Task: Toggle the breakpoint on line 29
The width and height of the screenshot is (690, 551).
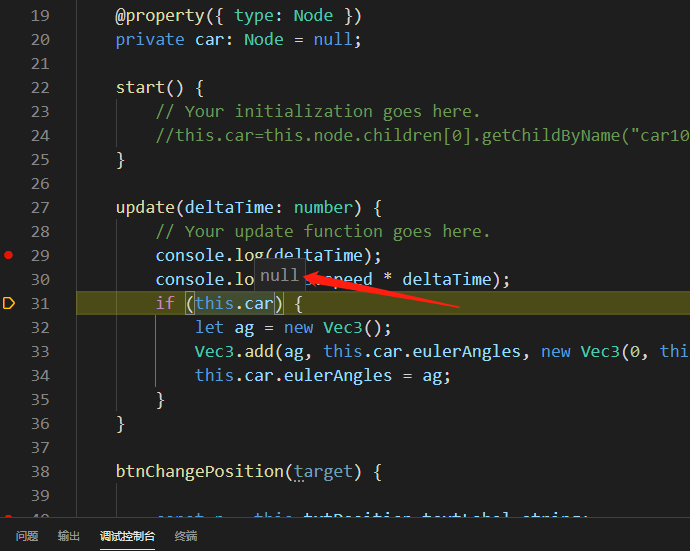Action: point(8,255)
